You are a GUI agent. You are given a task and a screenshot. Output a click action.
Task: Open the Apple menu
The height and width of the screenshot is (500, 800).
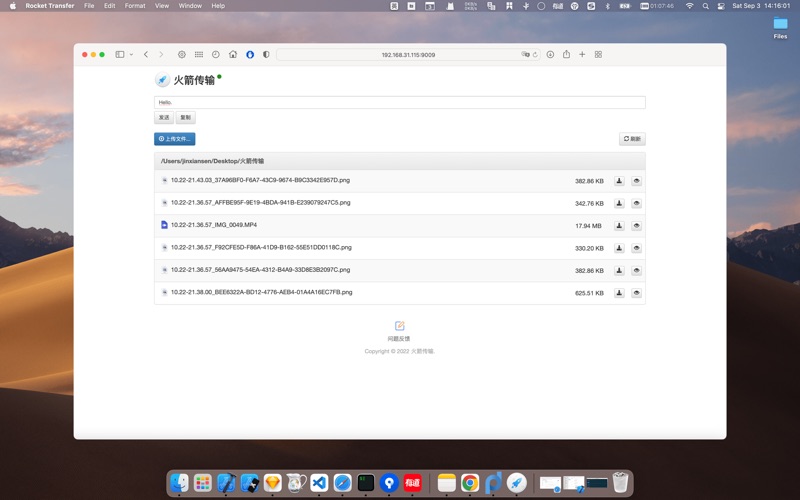tap(13, 6)
